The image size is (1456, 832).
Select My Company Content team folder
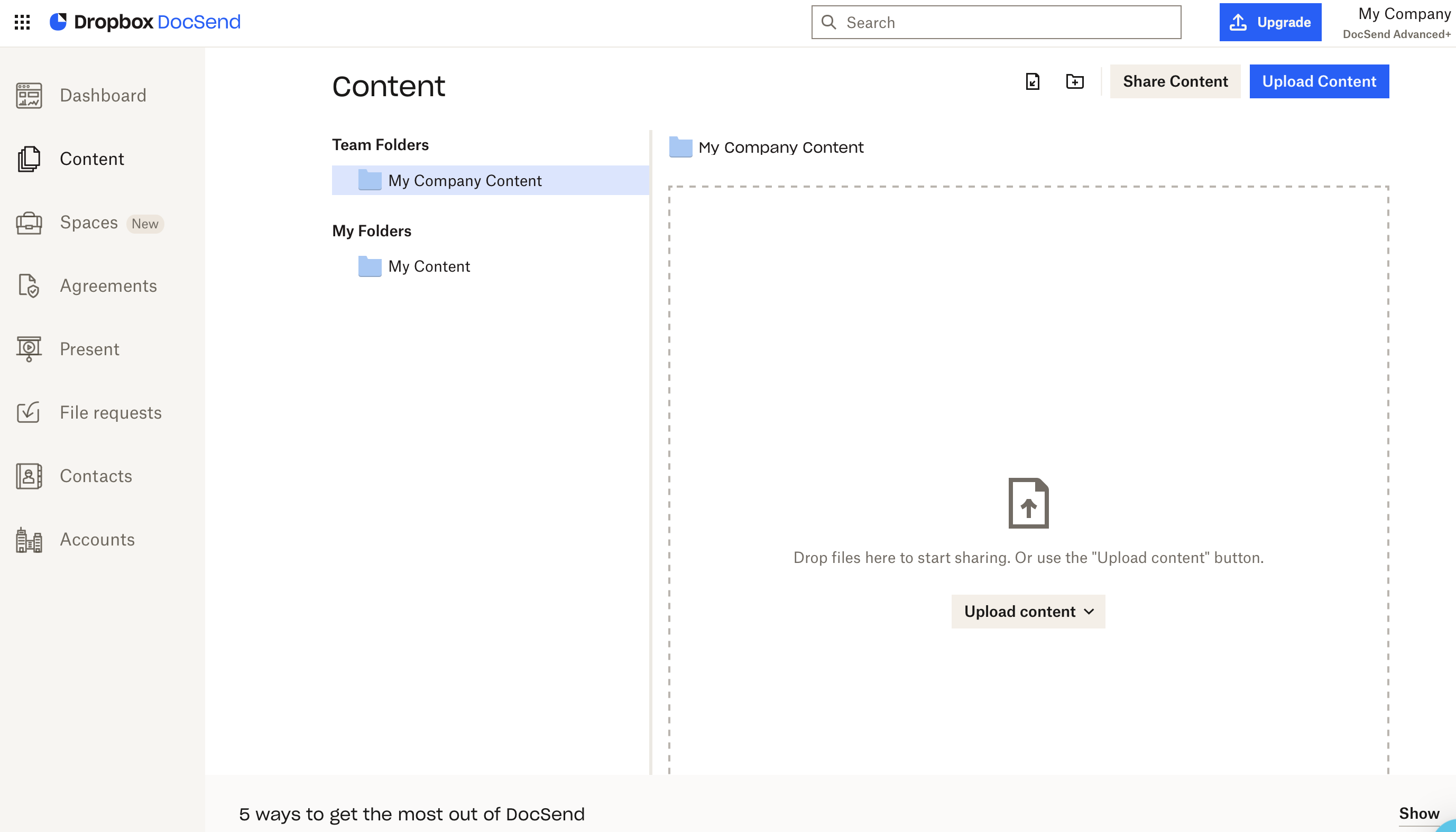(x=464, y=181)
